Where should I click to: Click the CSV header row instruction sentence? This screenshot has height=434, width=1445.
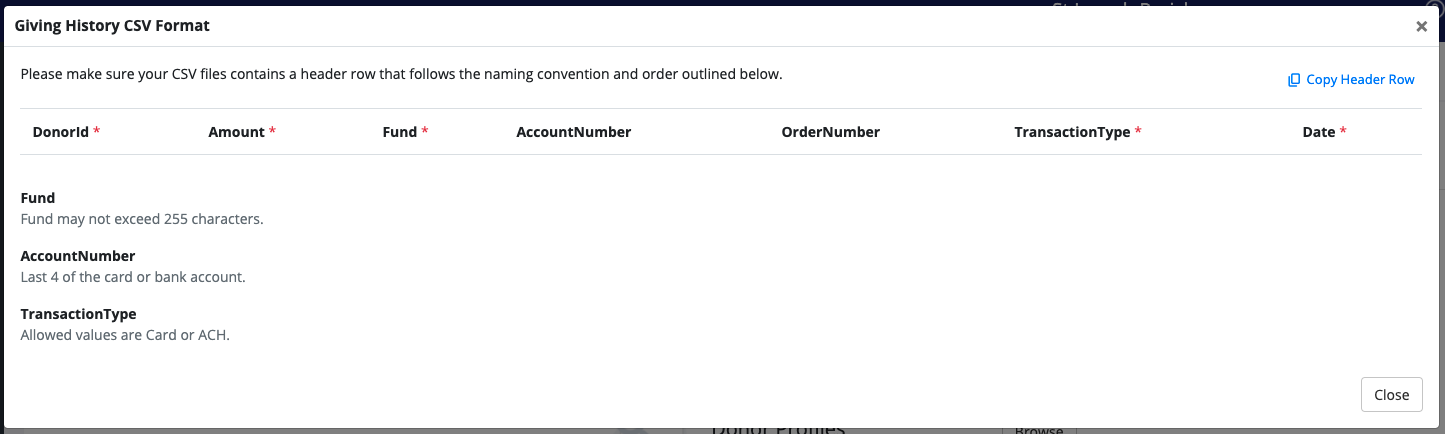pos(401,74)
